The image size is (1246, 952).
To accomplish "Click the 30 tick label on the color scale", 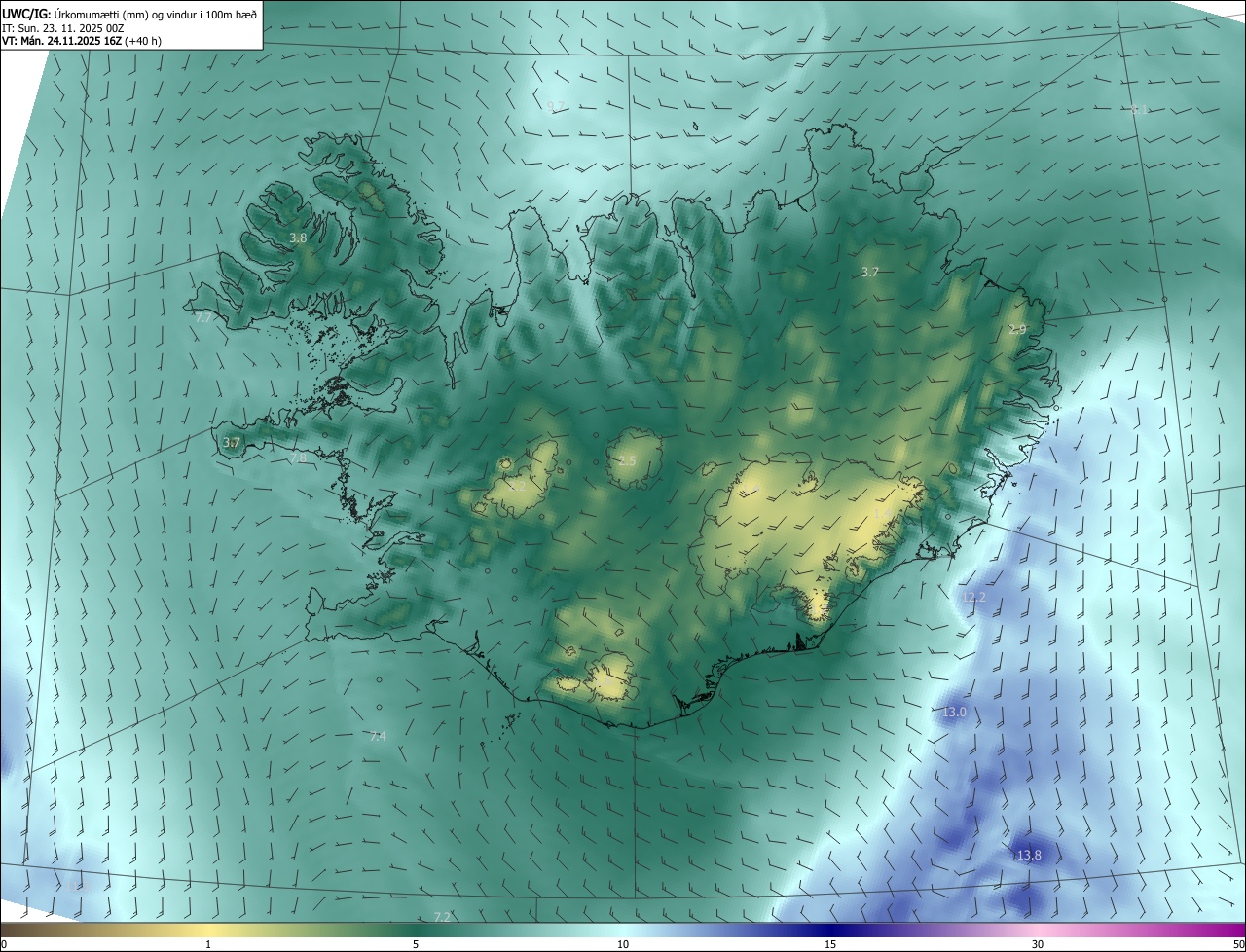I will click(1038, 944).
